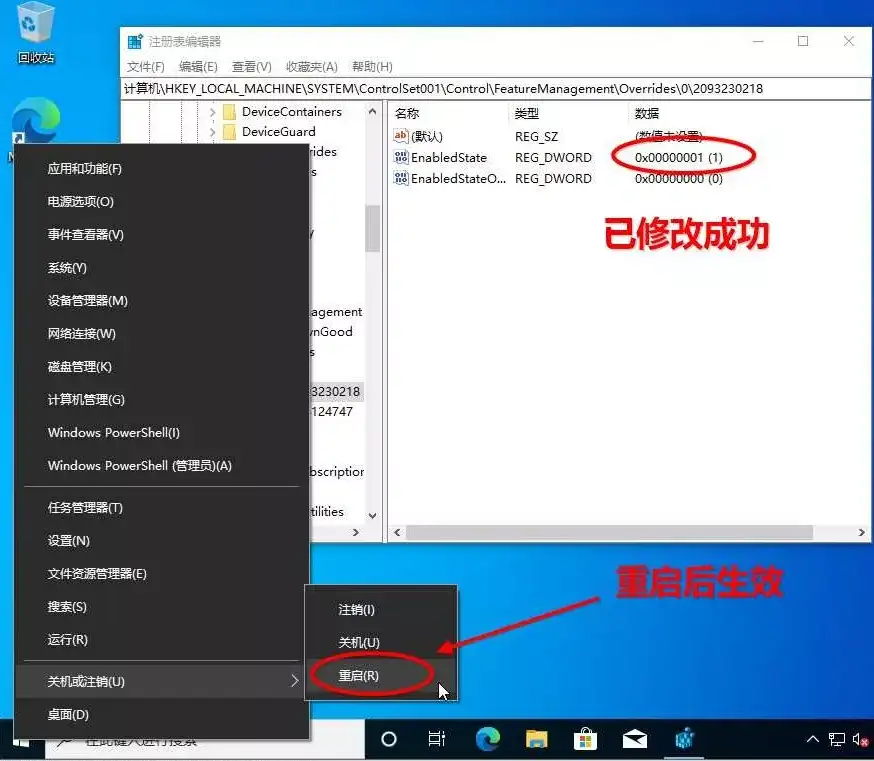The image size is (874, 761).
Task: Select the EnabledState DWORD value
Action: coord(449,158)
